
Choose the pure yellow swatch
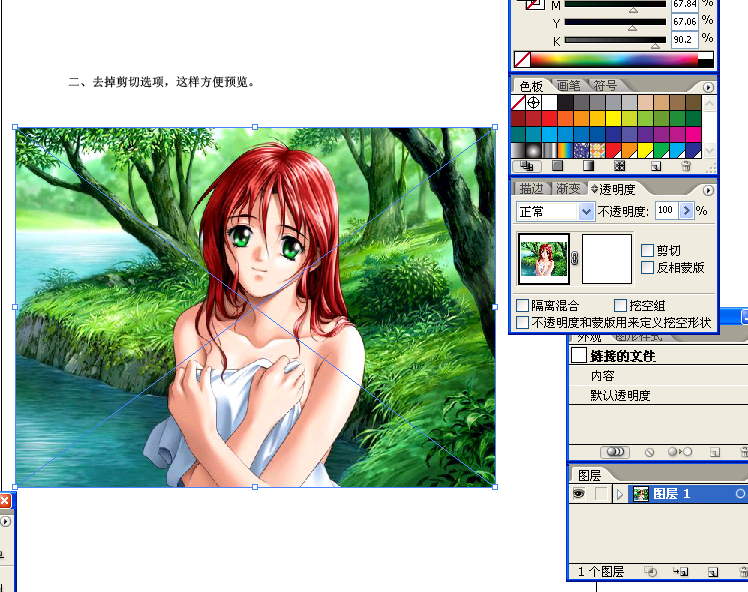coord(613,118)
